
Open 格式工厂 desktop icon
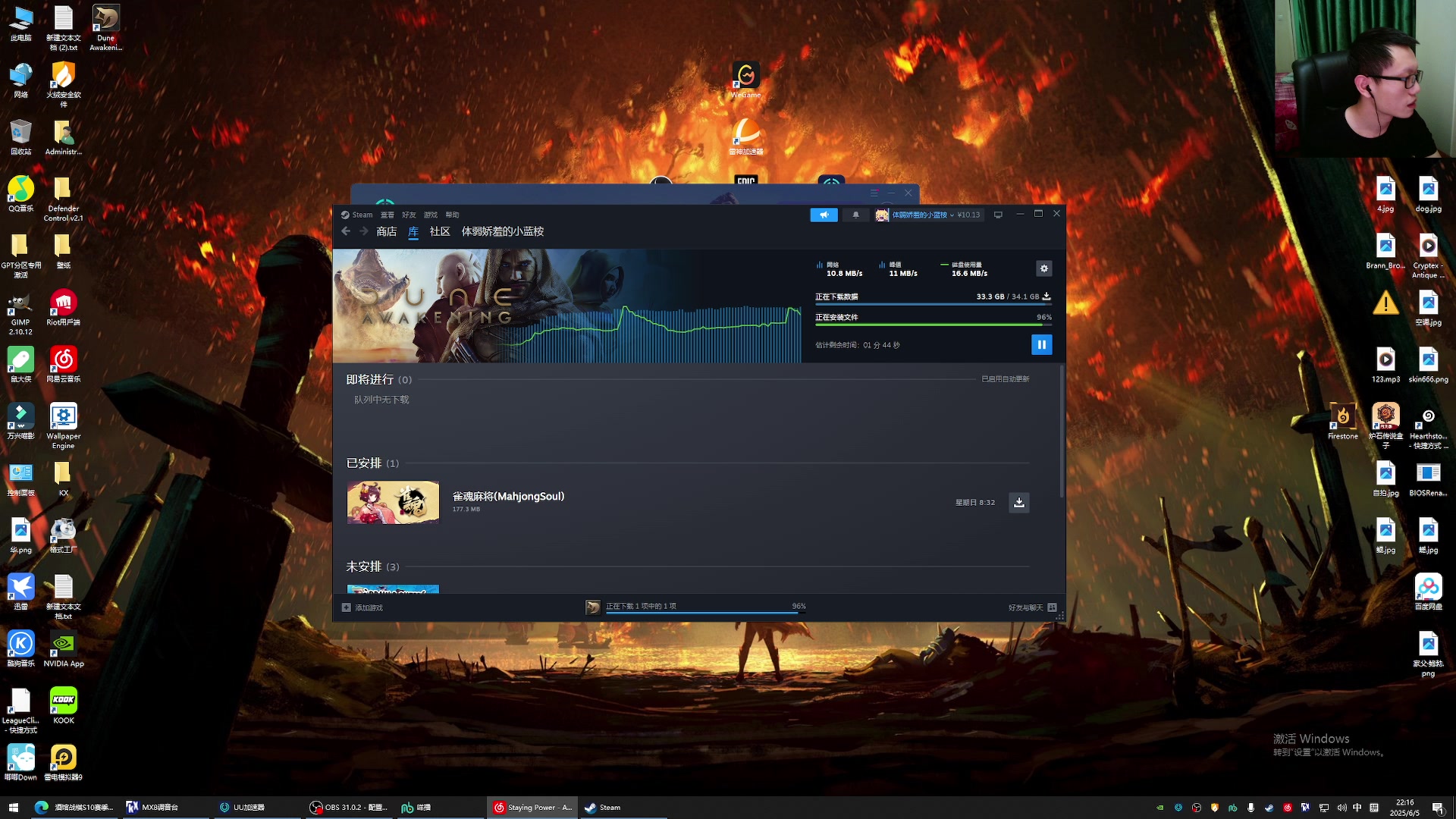64,535
